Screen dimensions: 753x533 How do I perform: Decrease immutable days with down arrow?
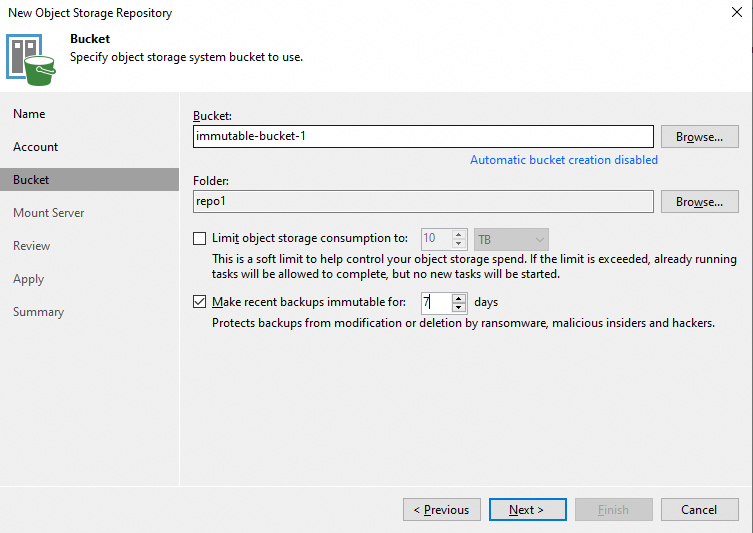coord(459,307)
